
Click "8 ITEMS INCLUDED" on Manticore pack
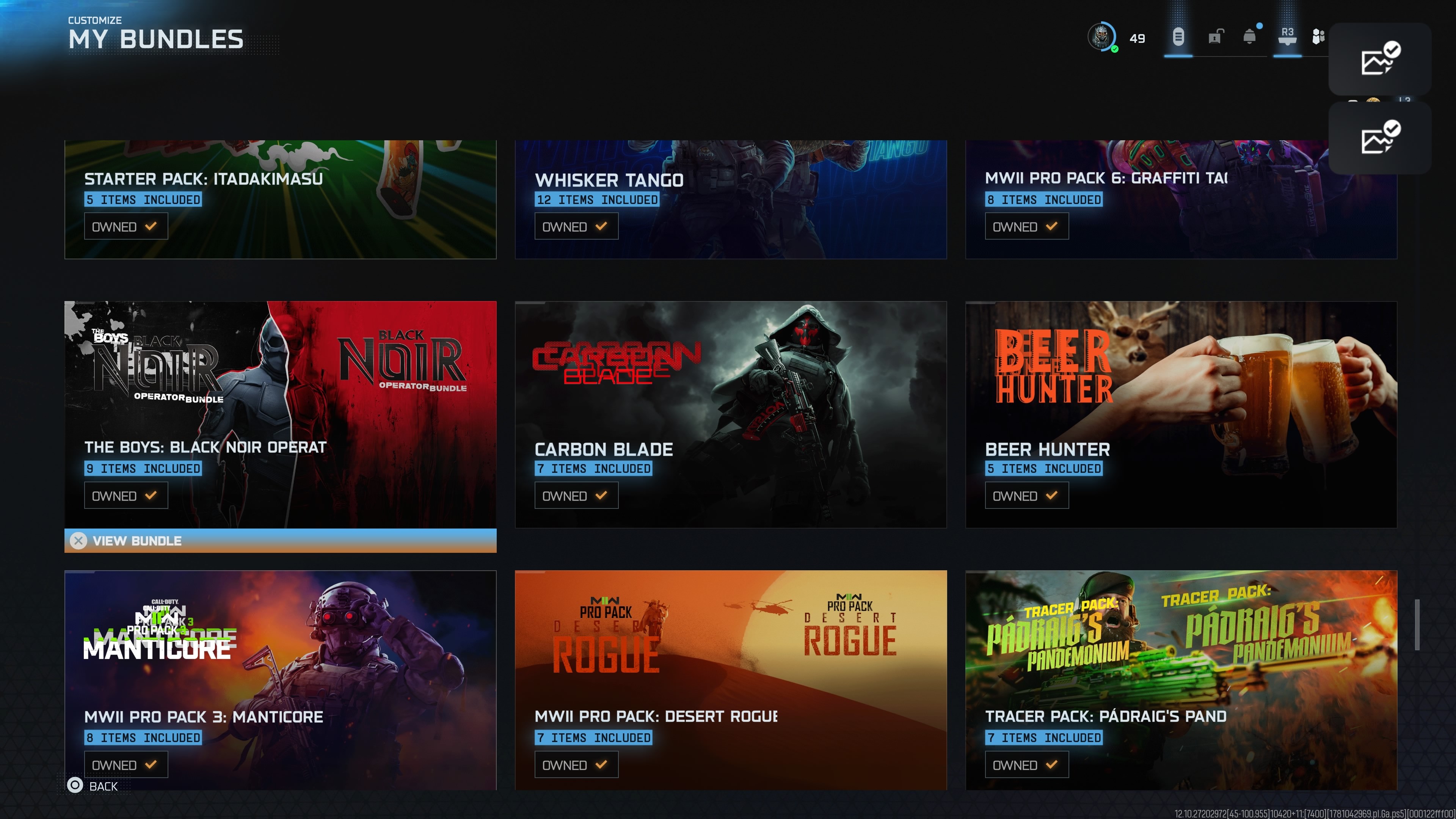click(x=143, y=737)
